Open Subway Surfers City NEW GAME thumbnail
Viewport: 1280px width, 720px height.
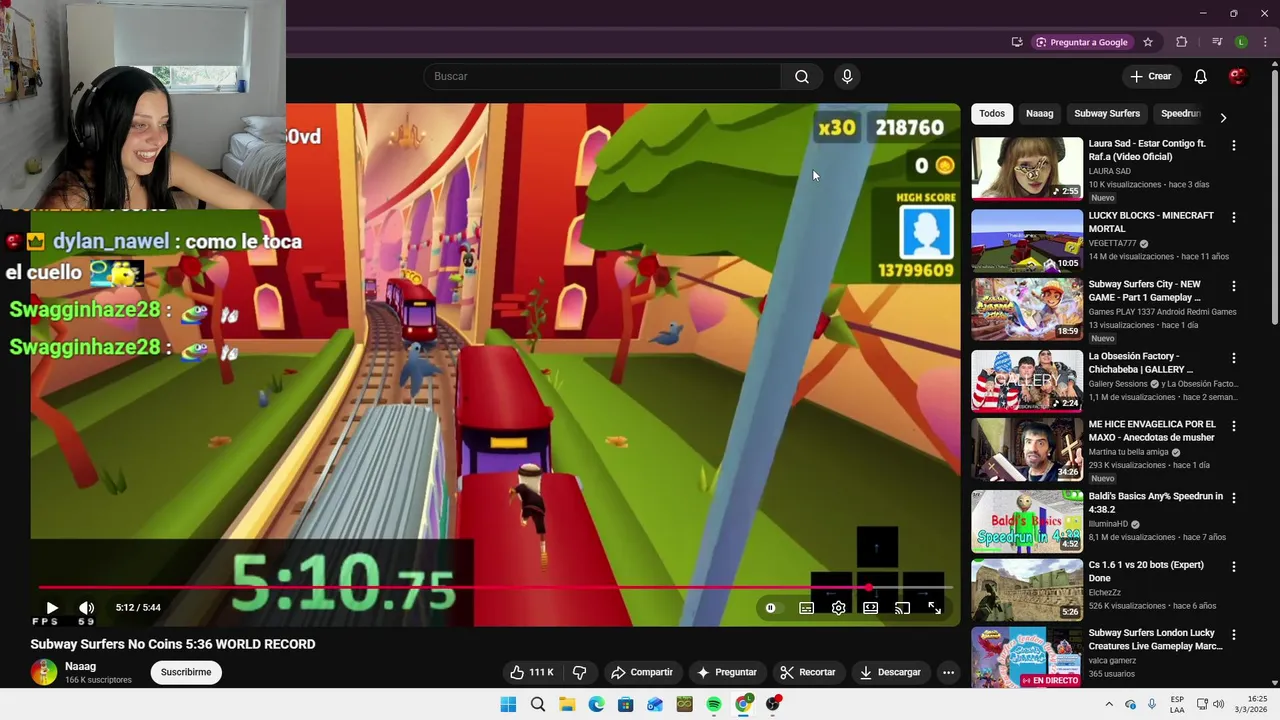1027,309
